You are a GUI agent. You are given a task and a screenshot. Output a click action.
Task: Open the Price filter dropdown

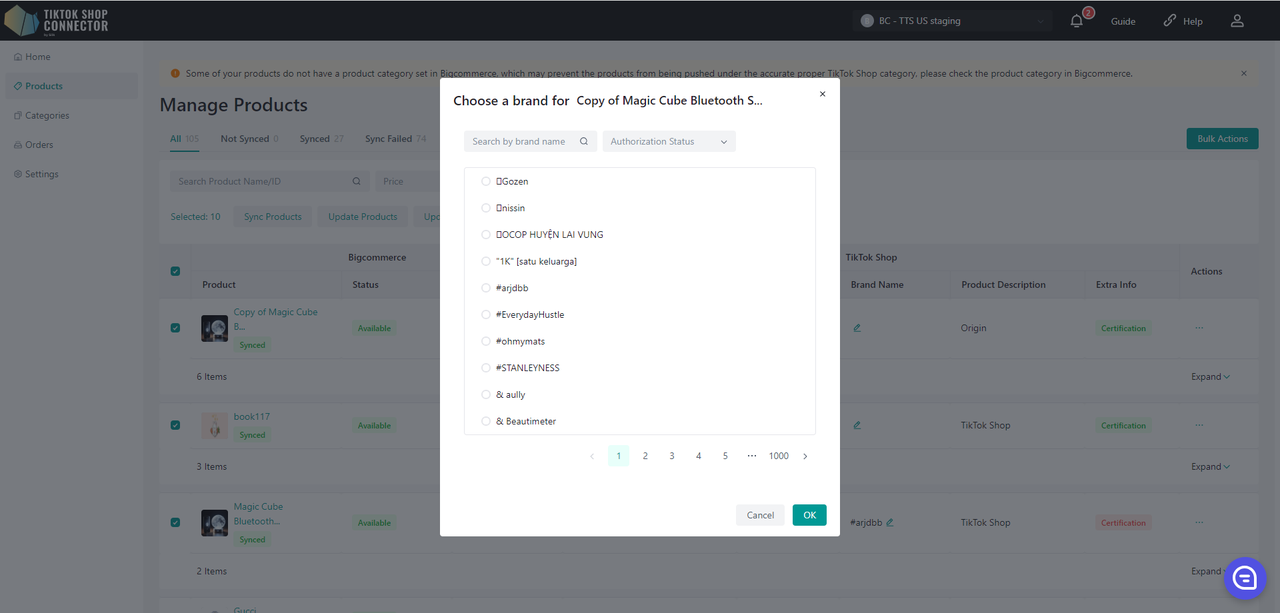click(408, 181)
